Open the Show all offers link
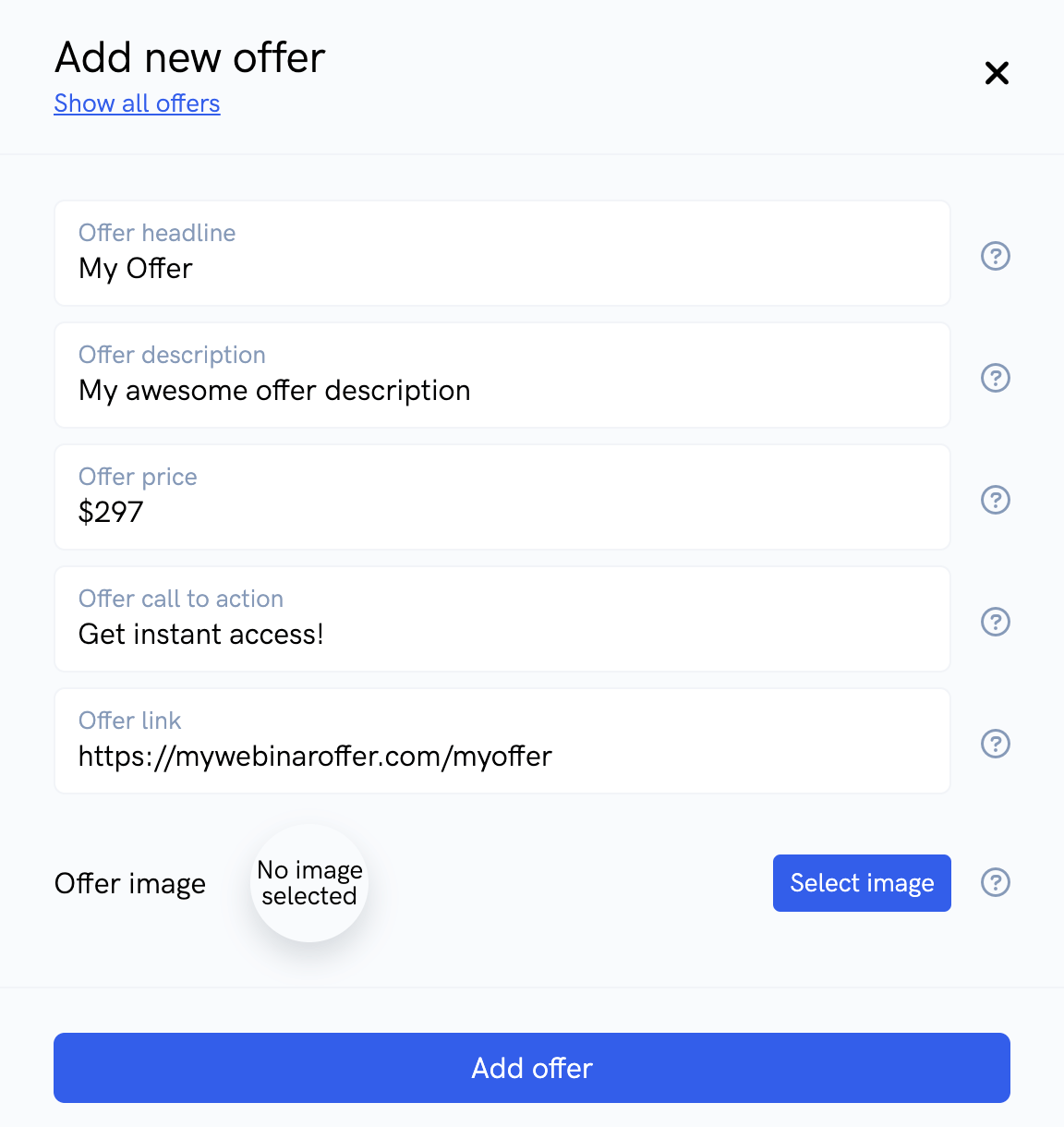Image resolution: width=1064 pixels, height=1127 pixels. 137,103
